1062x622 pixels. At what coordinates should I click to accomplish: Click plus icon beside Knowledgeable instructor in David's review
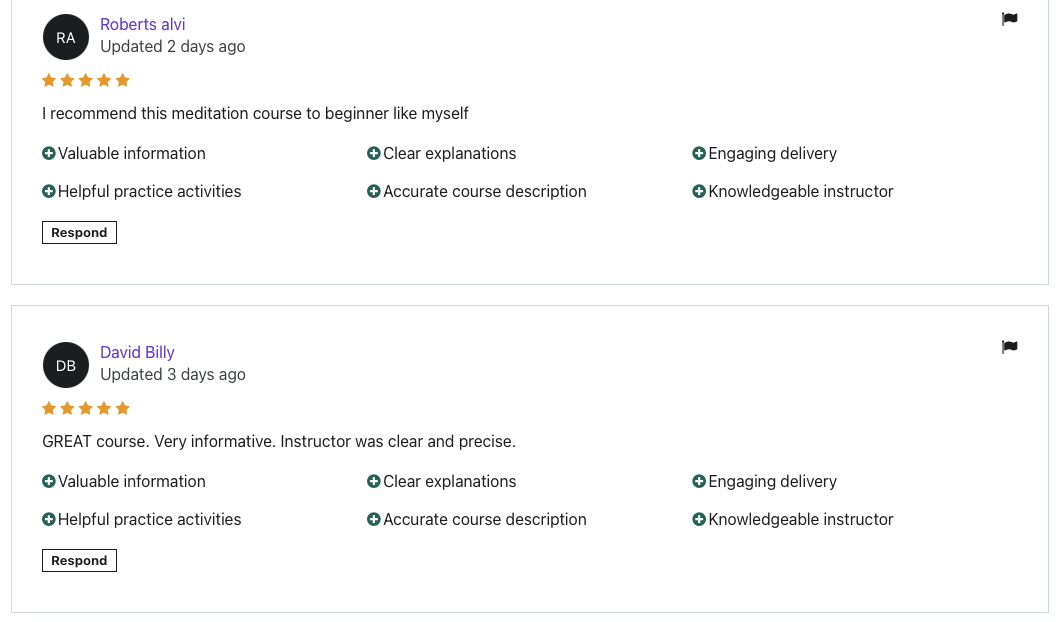tap(699, 520)
